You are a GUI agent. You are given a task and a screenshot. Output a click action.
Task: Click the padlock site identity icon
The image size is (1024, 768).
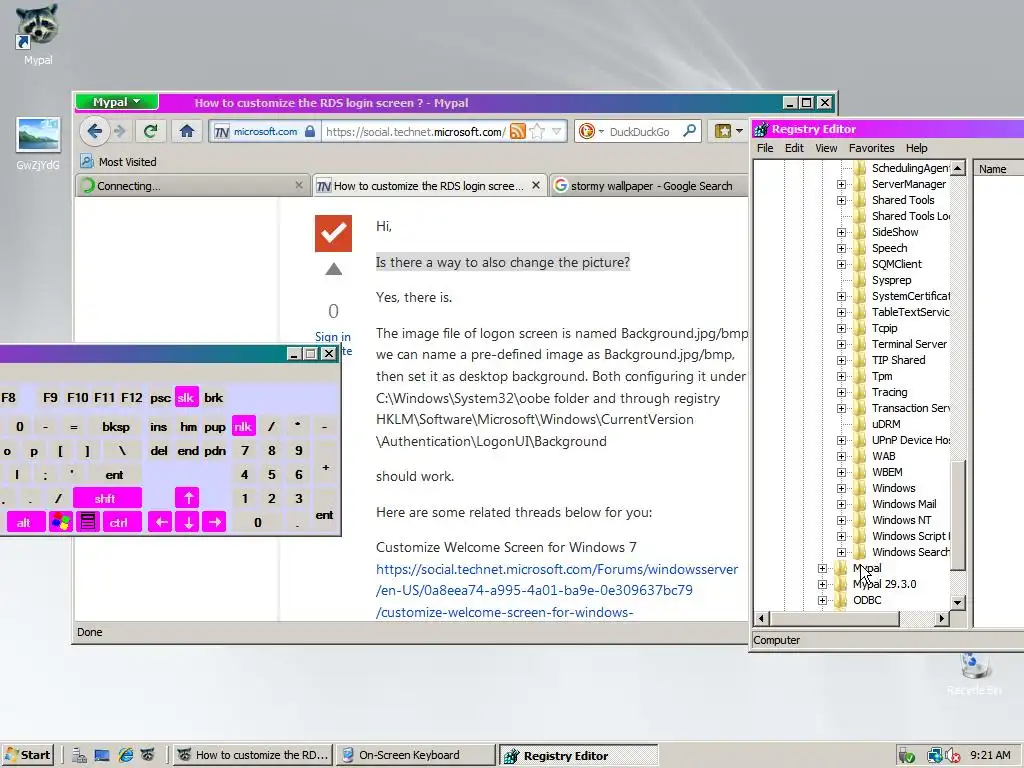[310, 131]
